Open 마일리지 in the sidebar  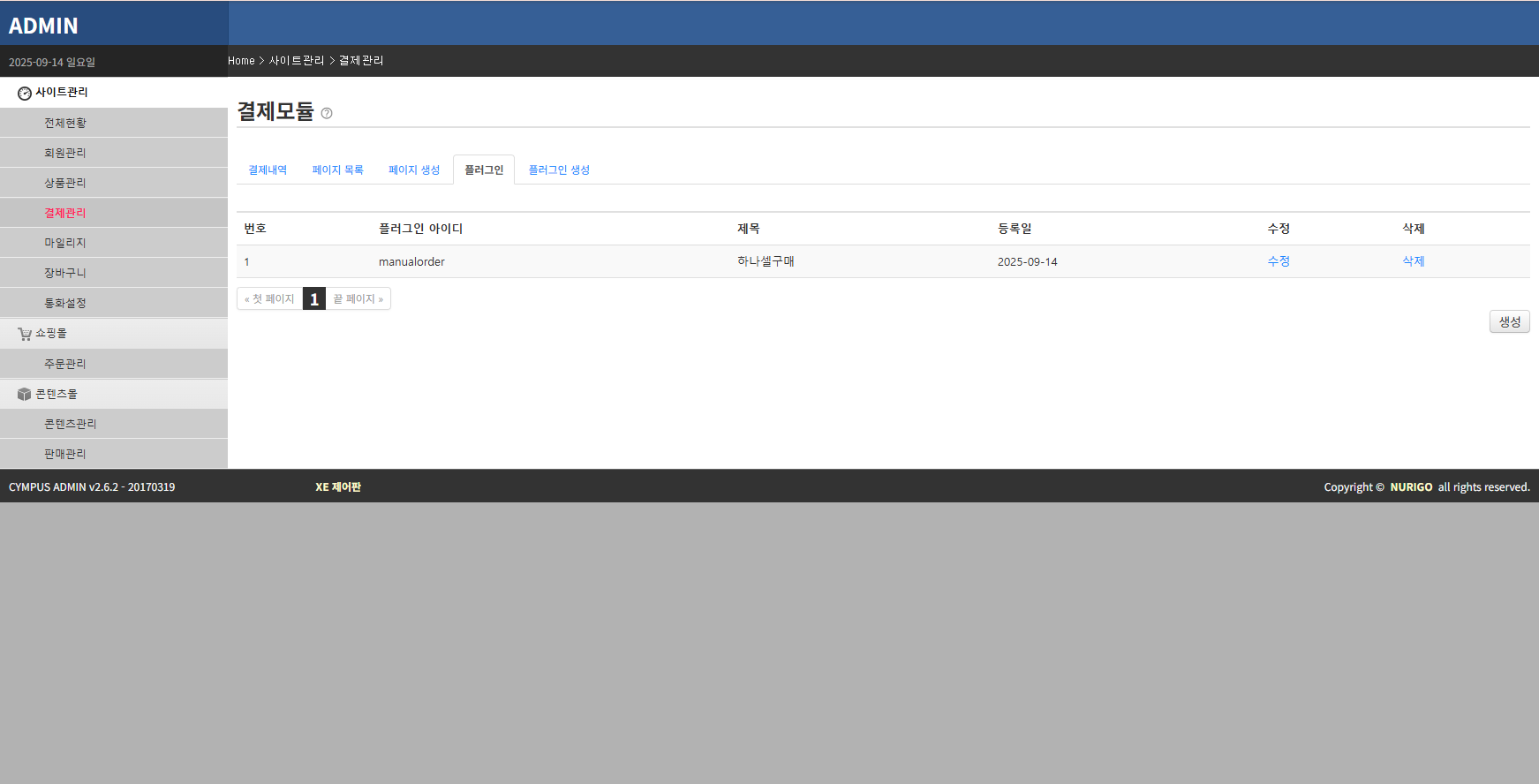point(114,243)
